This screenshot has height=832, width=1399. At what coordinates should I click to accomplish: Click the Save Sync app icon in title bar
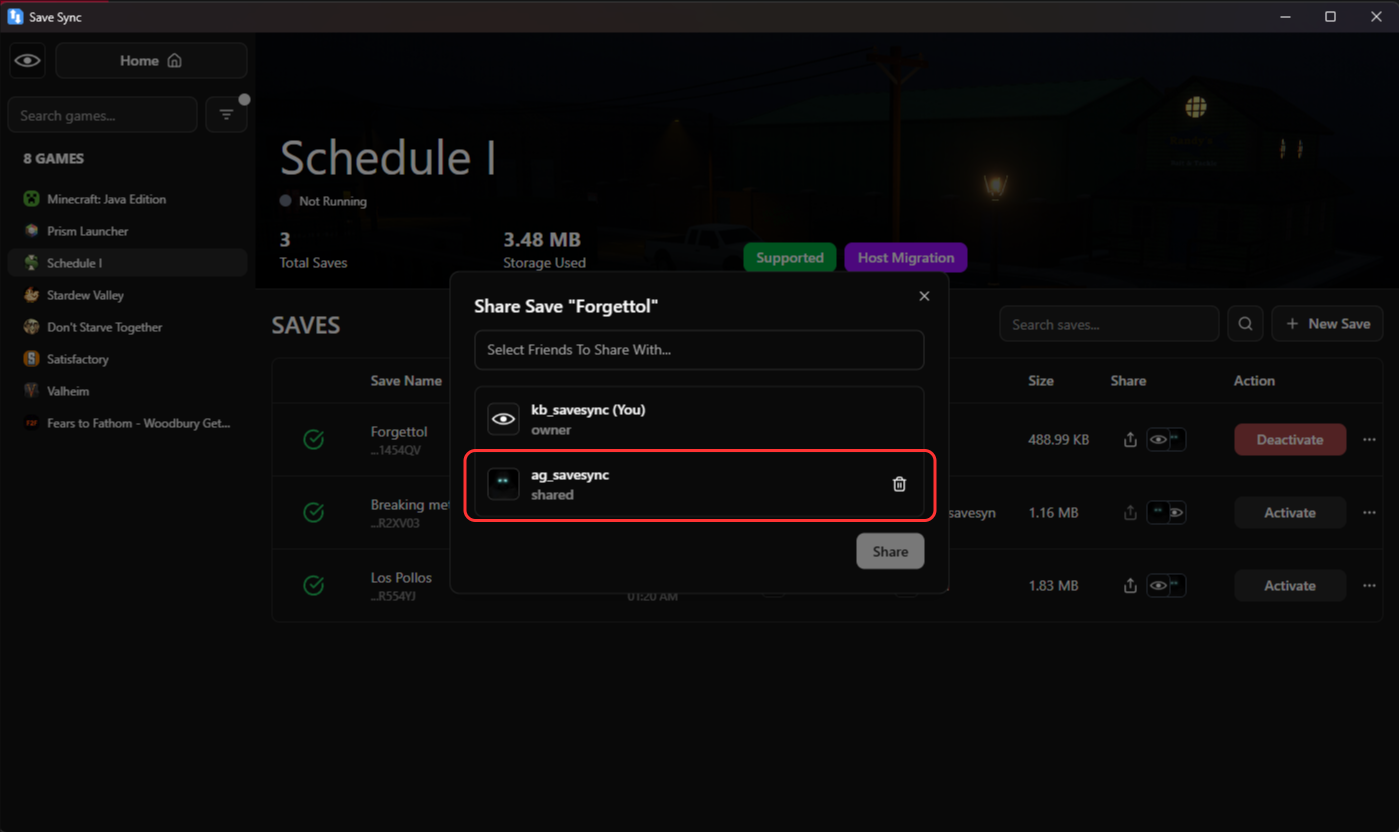click(15, 17)
